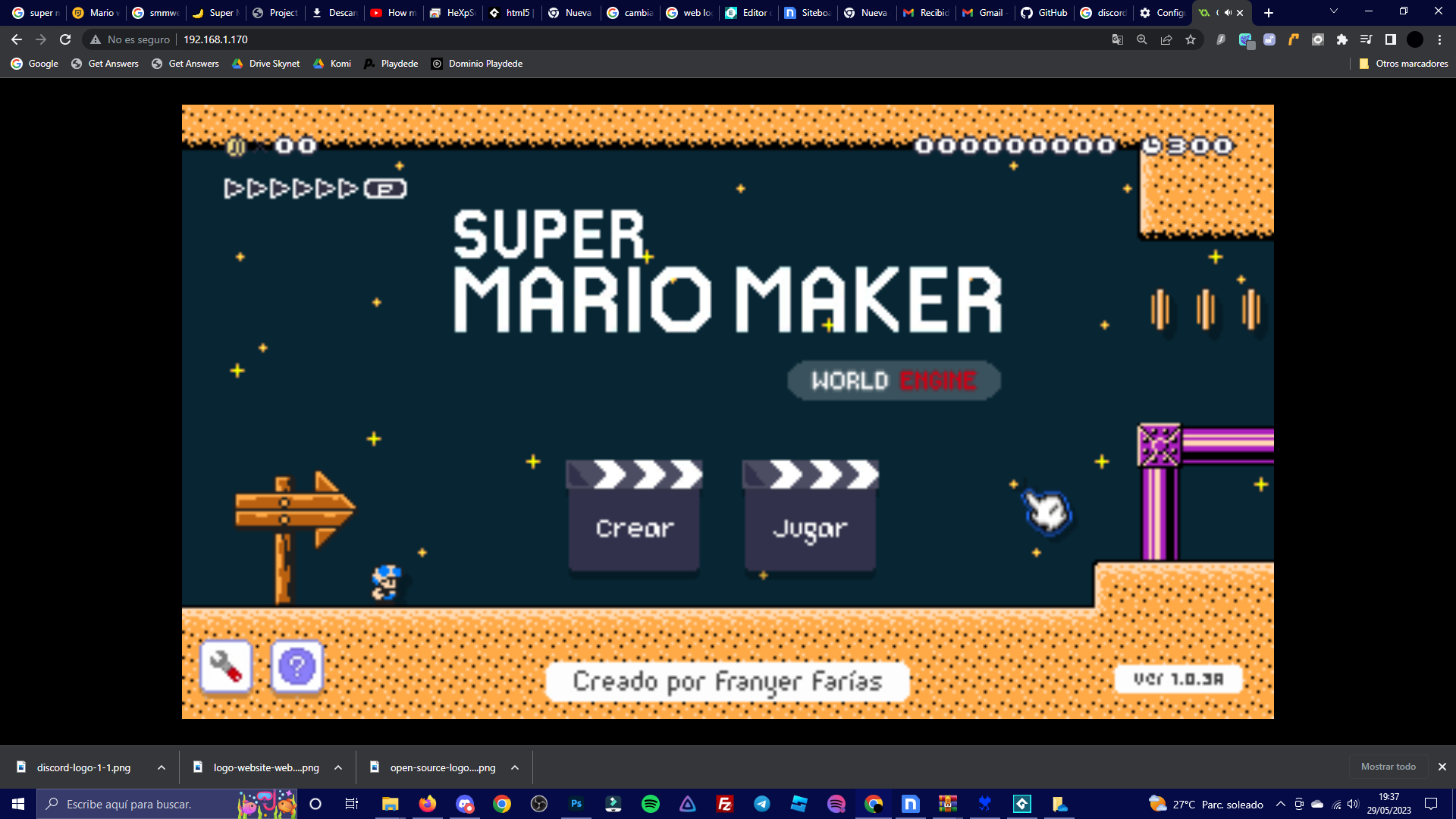Expand options for logo-website-web download

[338, 767]
